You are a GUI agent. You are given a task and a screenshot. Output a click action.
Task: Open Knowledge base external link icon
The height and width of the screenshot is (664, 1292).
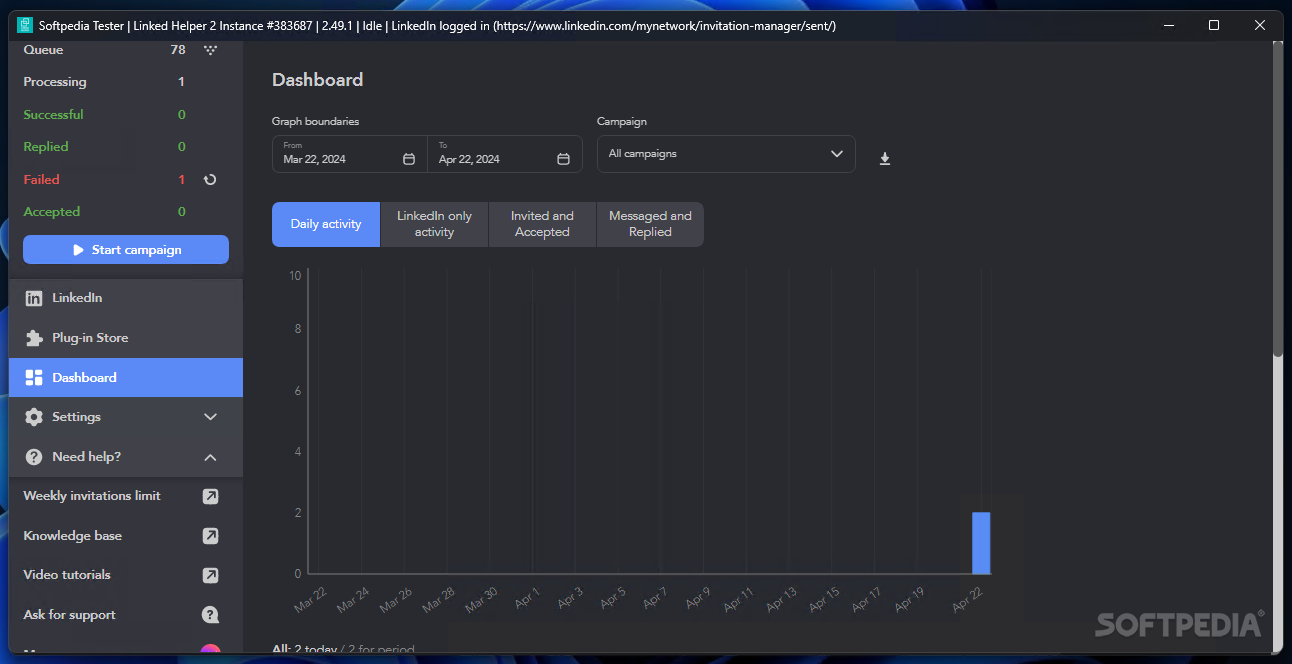[x=210, y=536]
